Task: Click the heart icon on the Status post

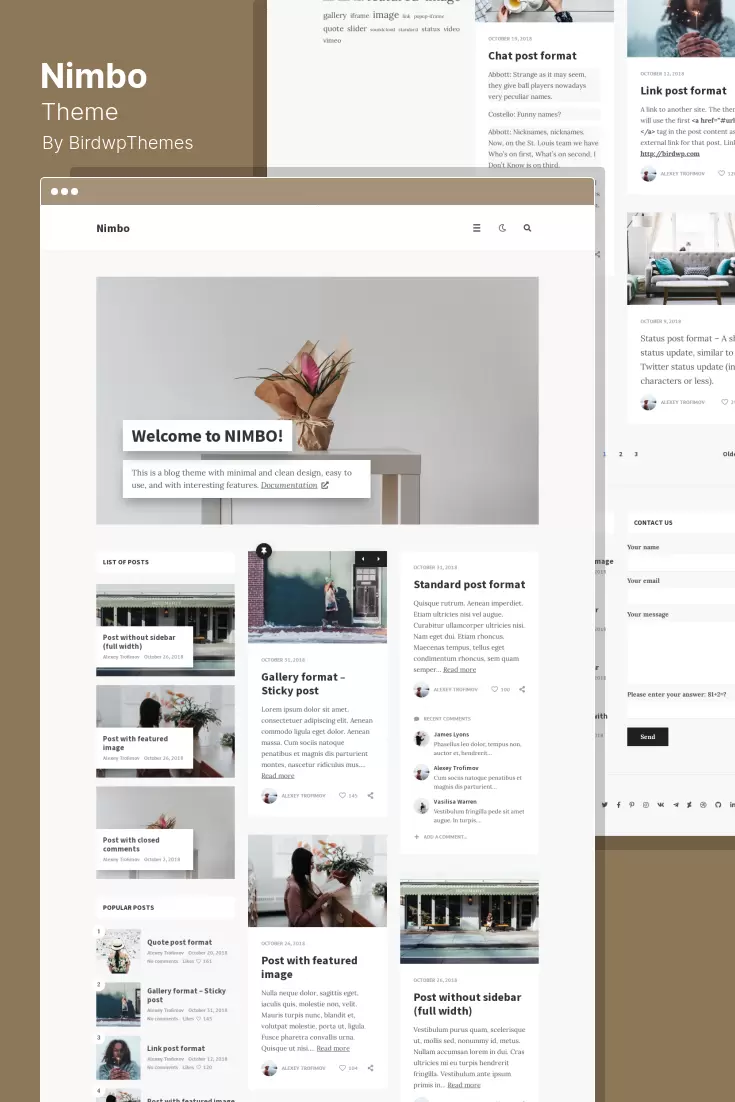Action: click(724, 402)
